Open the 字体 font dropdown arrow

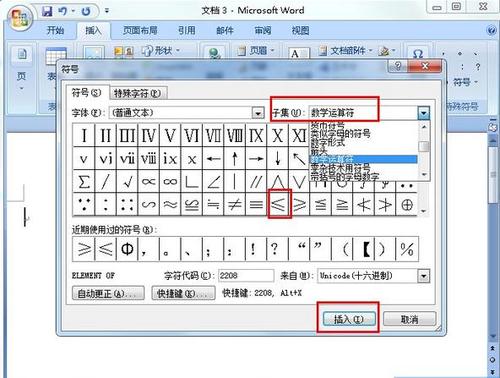pyautogui.click(x=257, y=113)
